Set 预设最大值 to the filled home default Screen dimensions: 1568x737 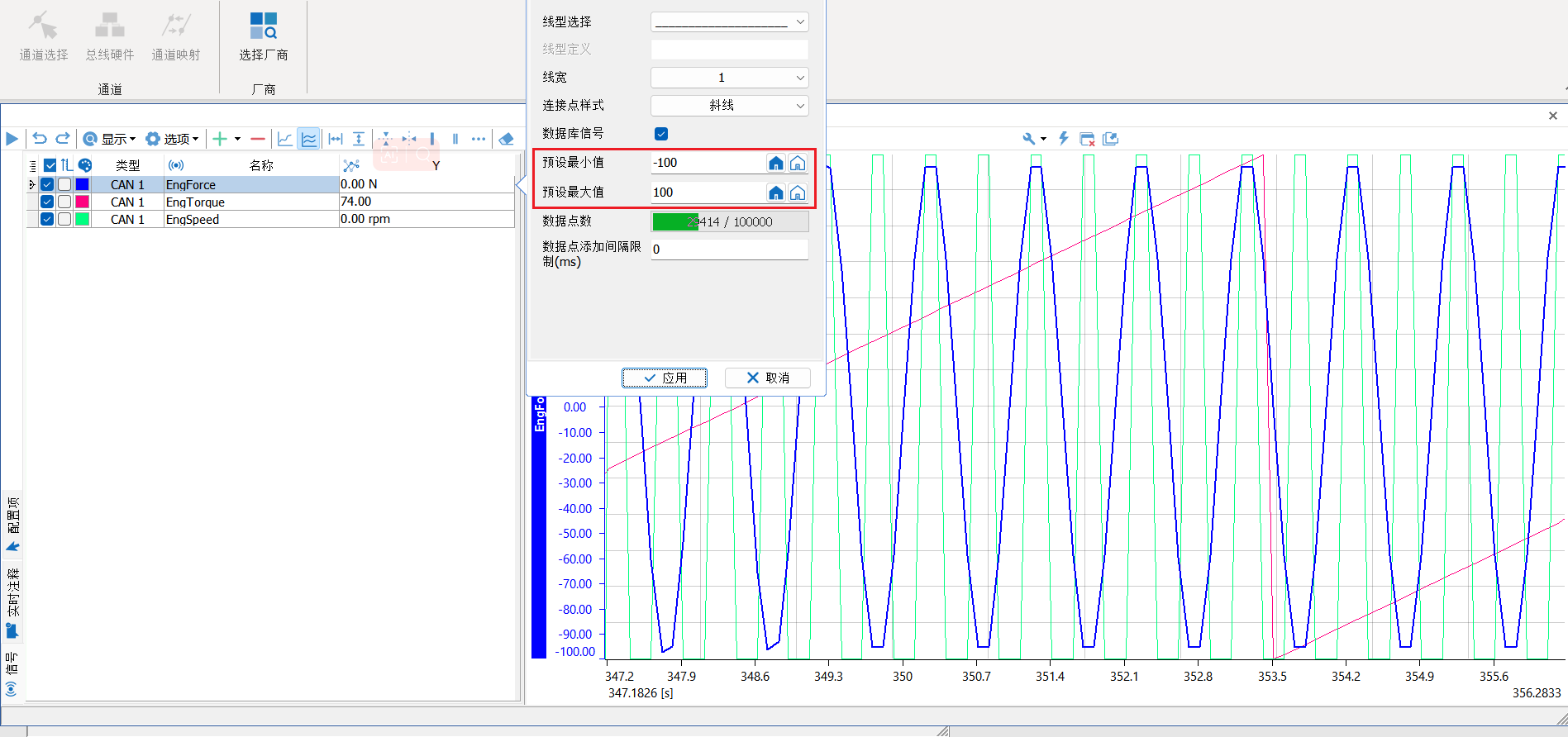coord(776,193)
